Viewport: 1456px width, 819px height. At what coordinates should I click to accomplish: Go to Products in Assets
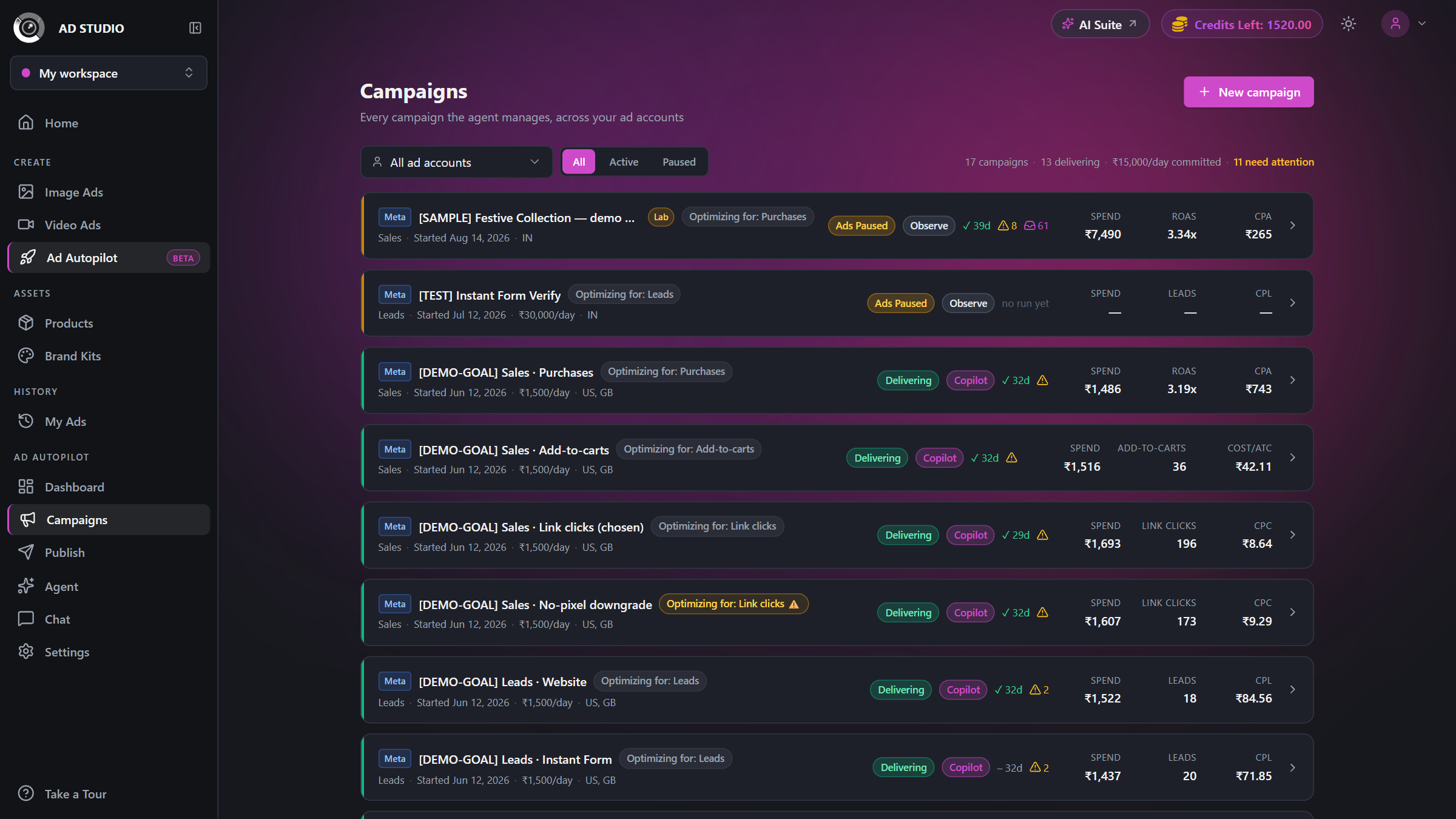point(109,323)
